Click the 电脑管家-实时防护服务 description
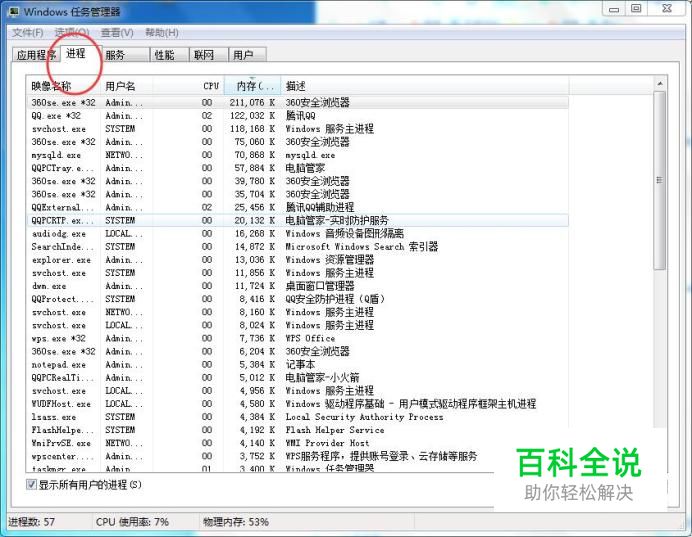This screenshot has width=692, height=537. (x=337, y=220)
